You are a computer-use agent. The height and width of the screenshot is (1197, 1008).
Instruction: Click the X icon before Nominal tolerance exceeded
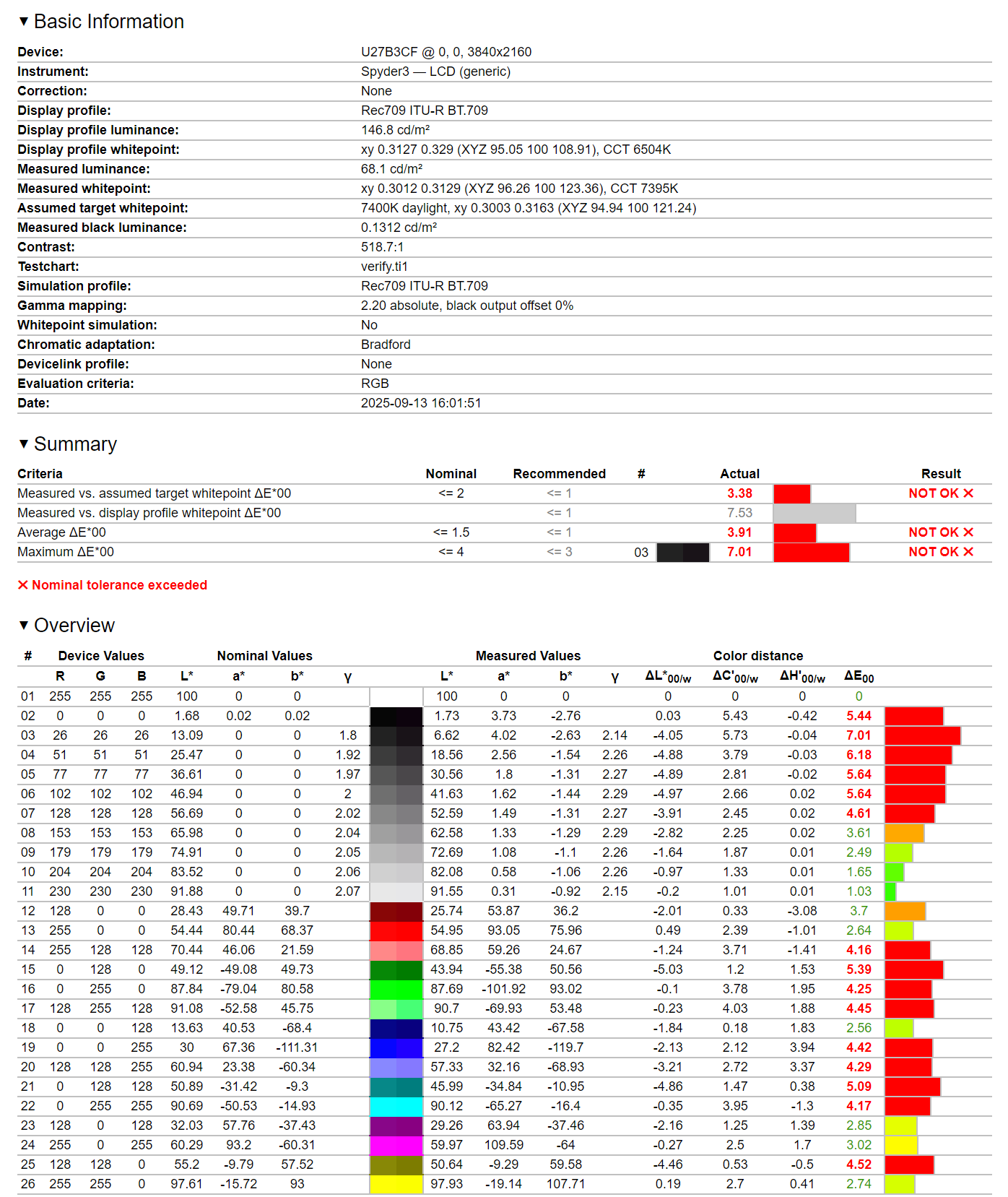23,585
